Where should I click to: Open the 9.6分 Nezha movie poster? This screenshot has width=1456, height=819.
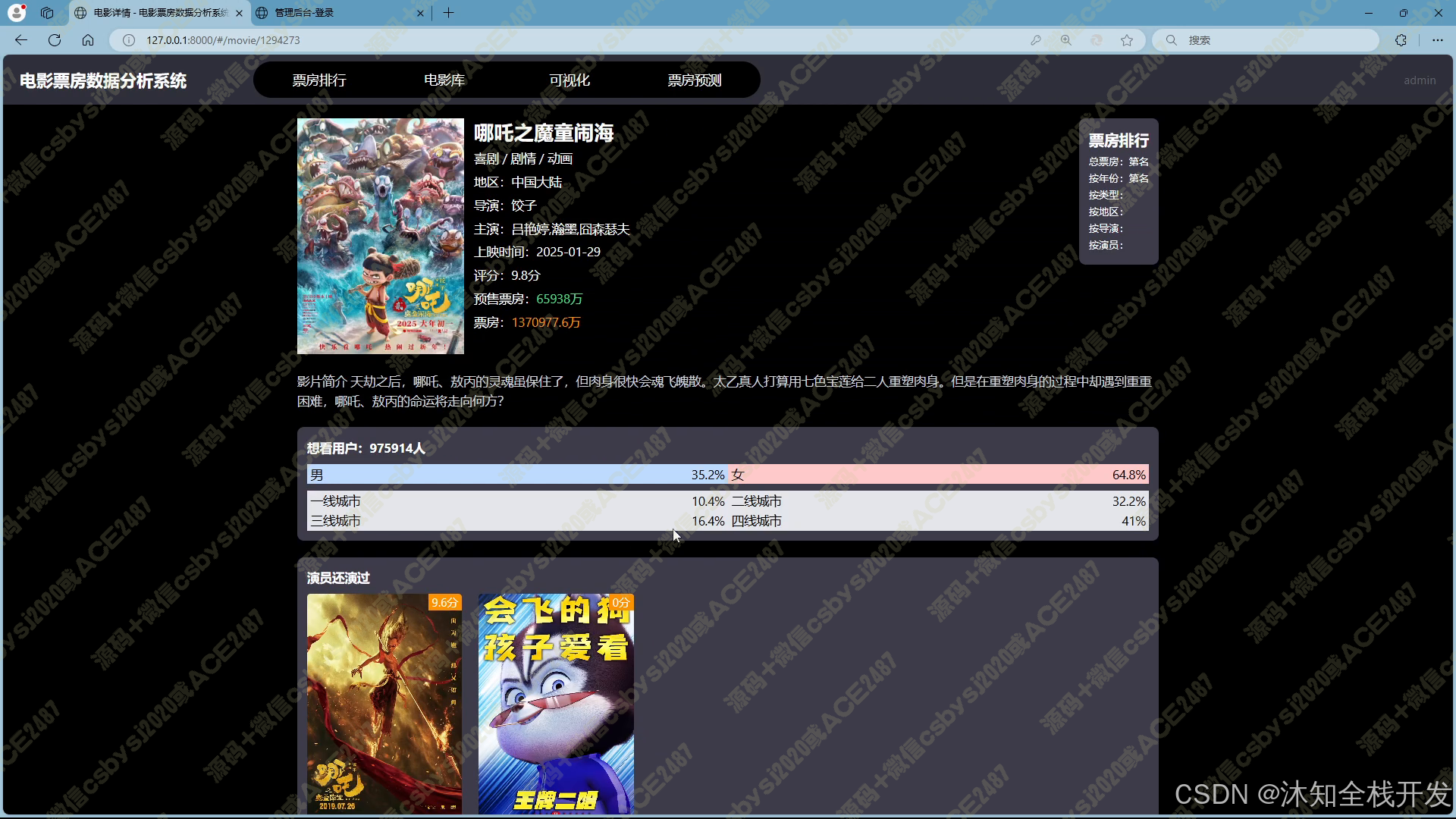pyautogui.click(x=384, y=704)
